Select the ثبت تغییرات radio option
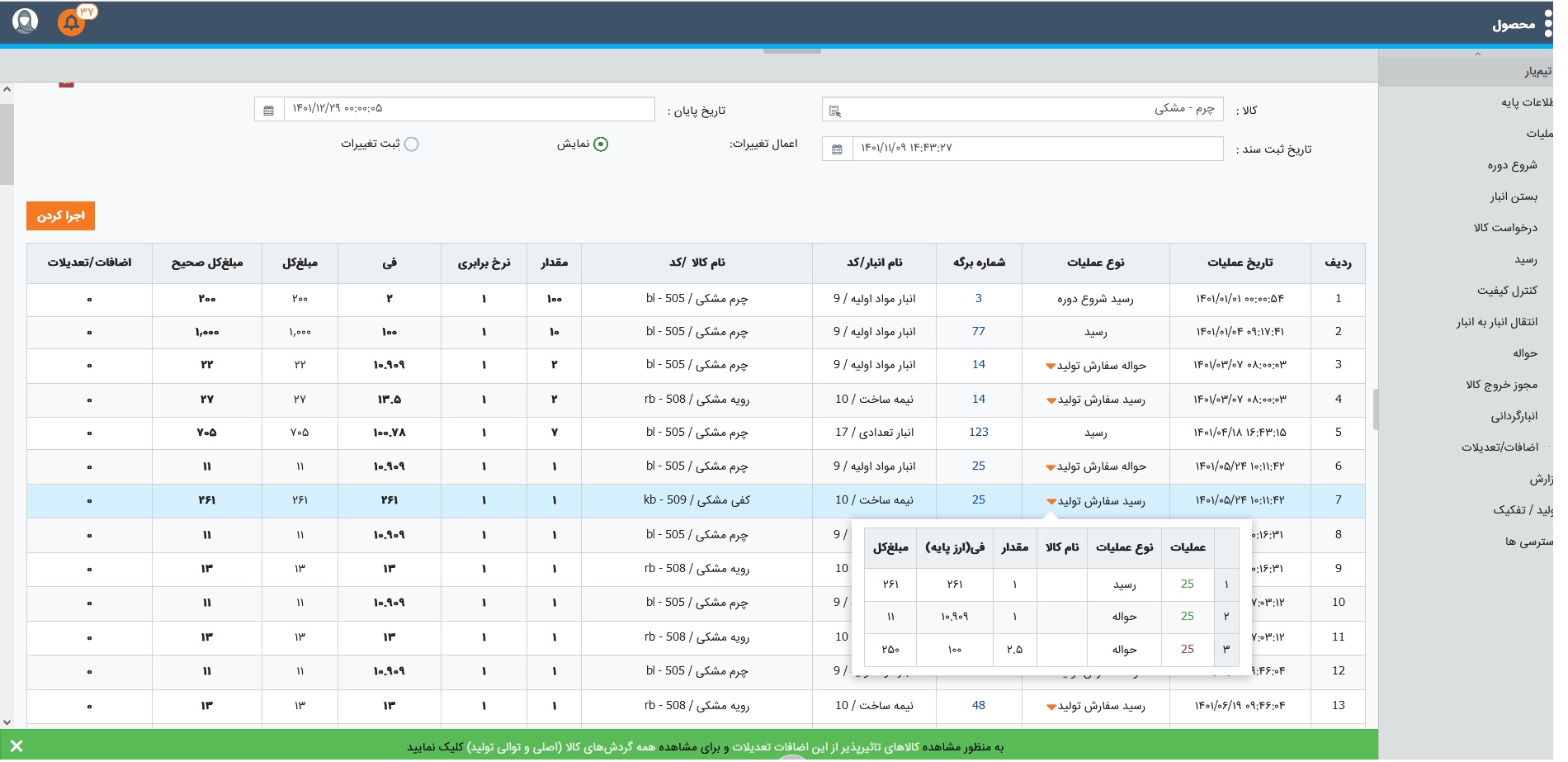 pos(411,144)
